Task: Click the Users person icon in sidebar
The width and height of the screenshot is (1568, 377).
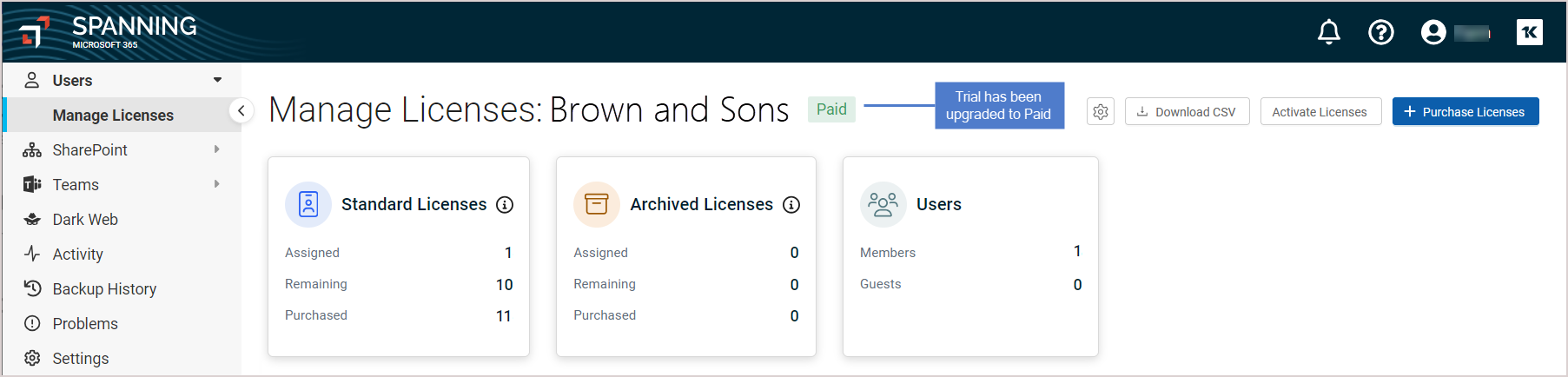Action: (x=32, y=80)
